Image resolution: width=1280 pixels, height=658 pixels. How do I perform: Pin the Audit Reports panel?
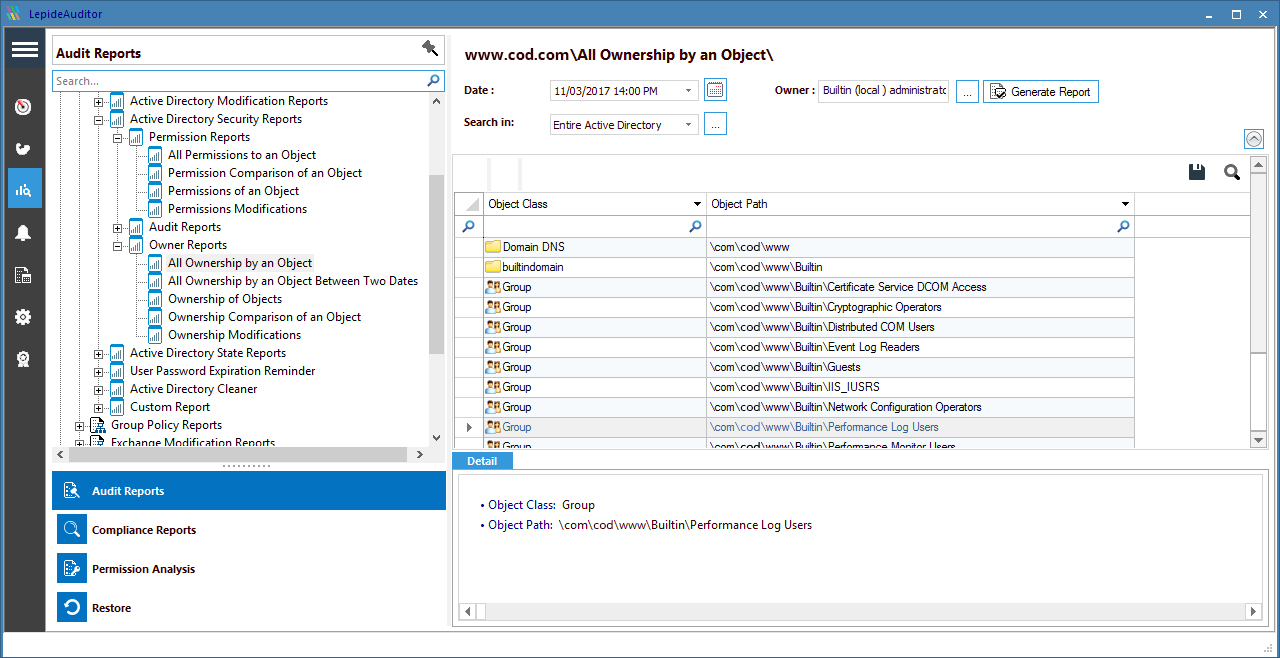430,48
